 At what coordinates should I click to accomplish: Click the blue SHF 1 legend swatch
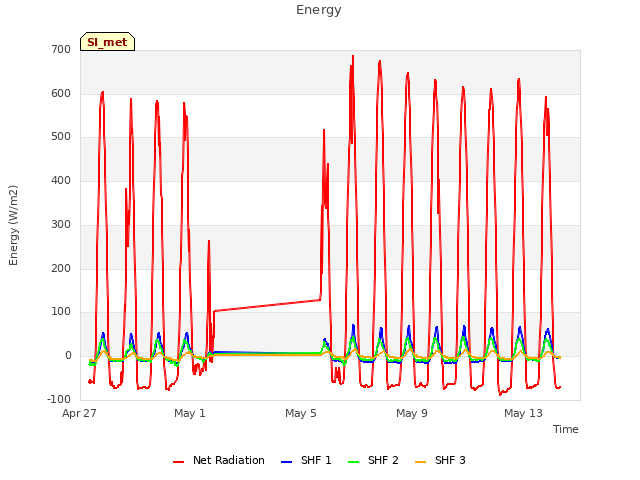[287, 462]
